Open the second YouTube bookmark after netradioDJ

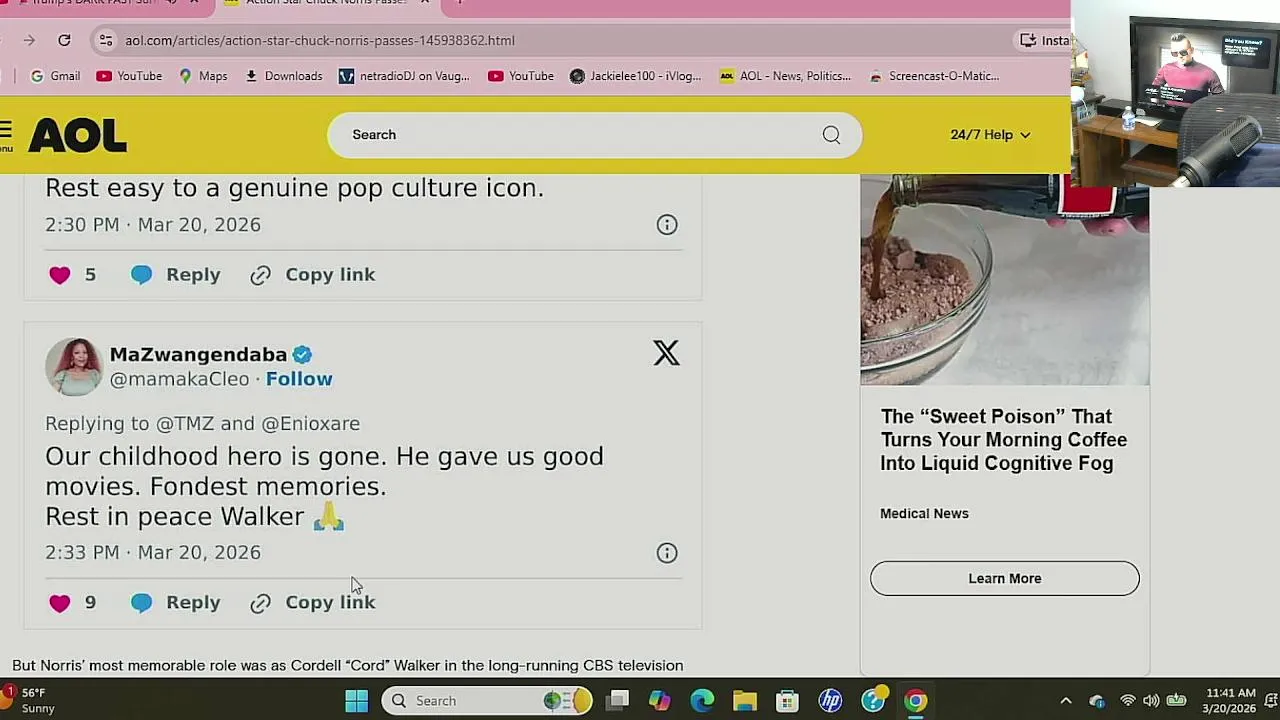[x=521, y=76]
